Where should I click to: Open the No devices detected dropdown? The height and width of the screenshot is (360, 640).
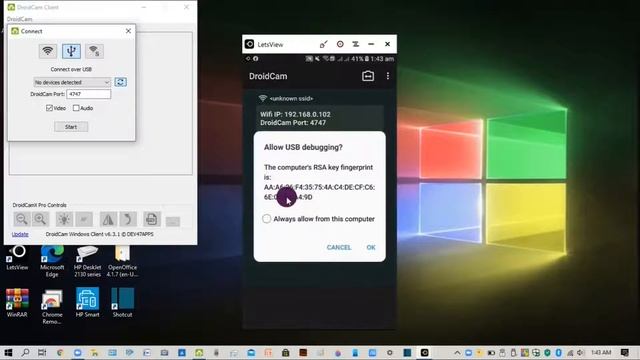point(72,82)
